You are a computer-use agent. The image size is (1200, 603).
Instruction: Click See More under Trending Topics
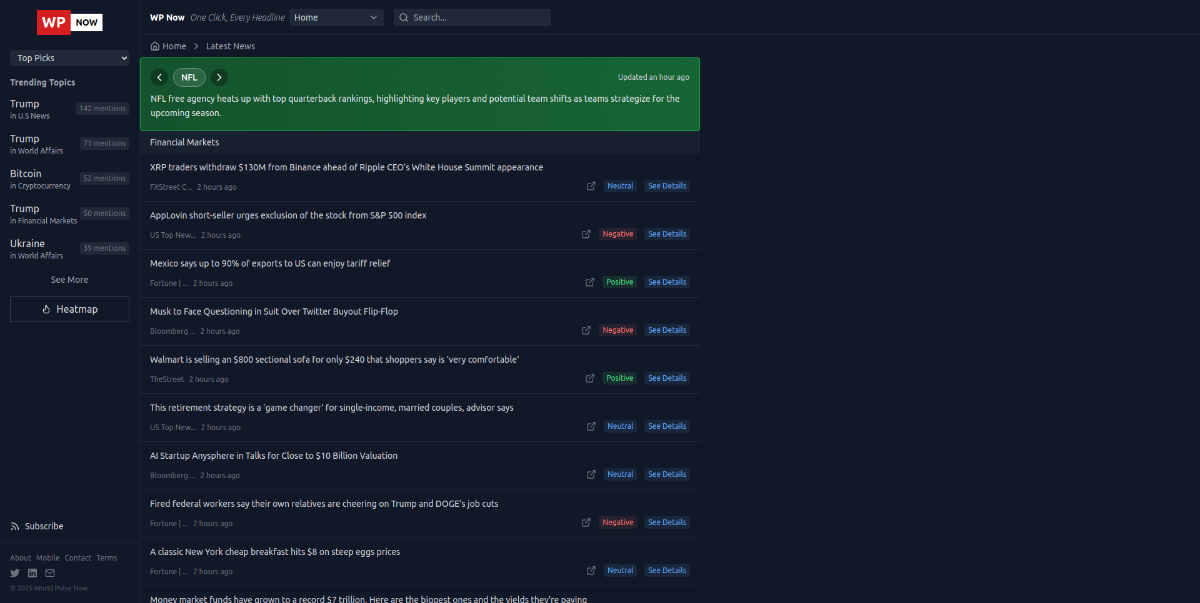[x=70, y=280]
